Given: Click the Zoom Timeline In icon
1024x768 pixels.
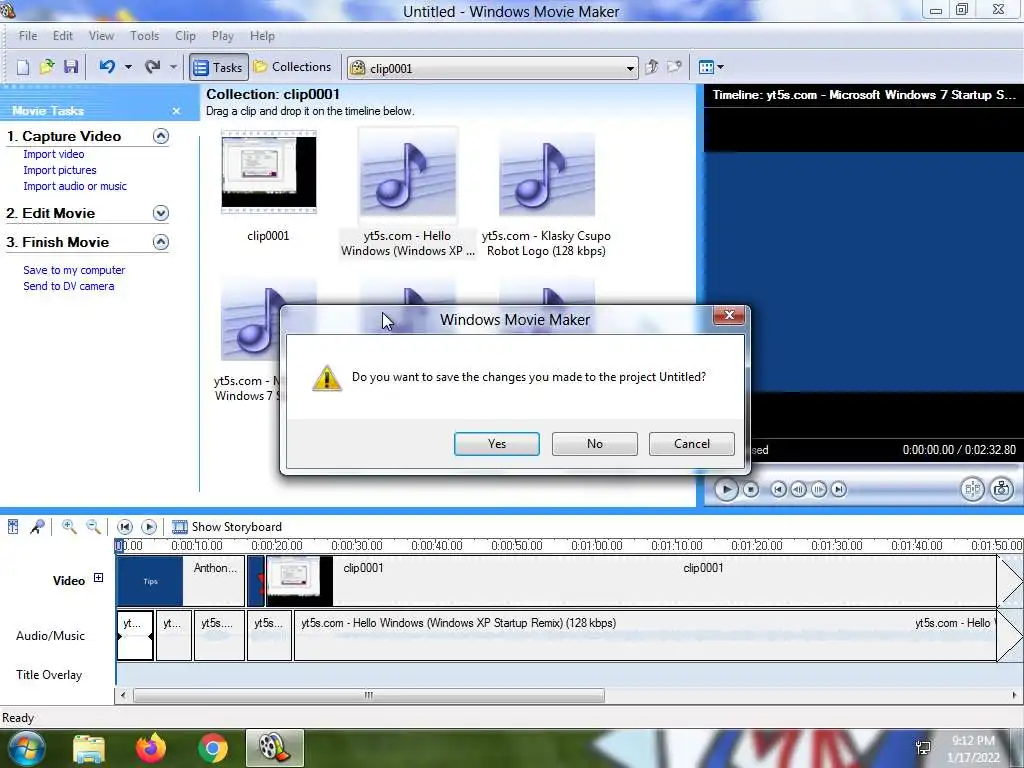Looking at the screenshot, I should (x=69, y=526).
